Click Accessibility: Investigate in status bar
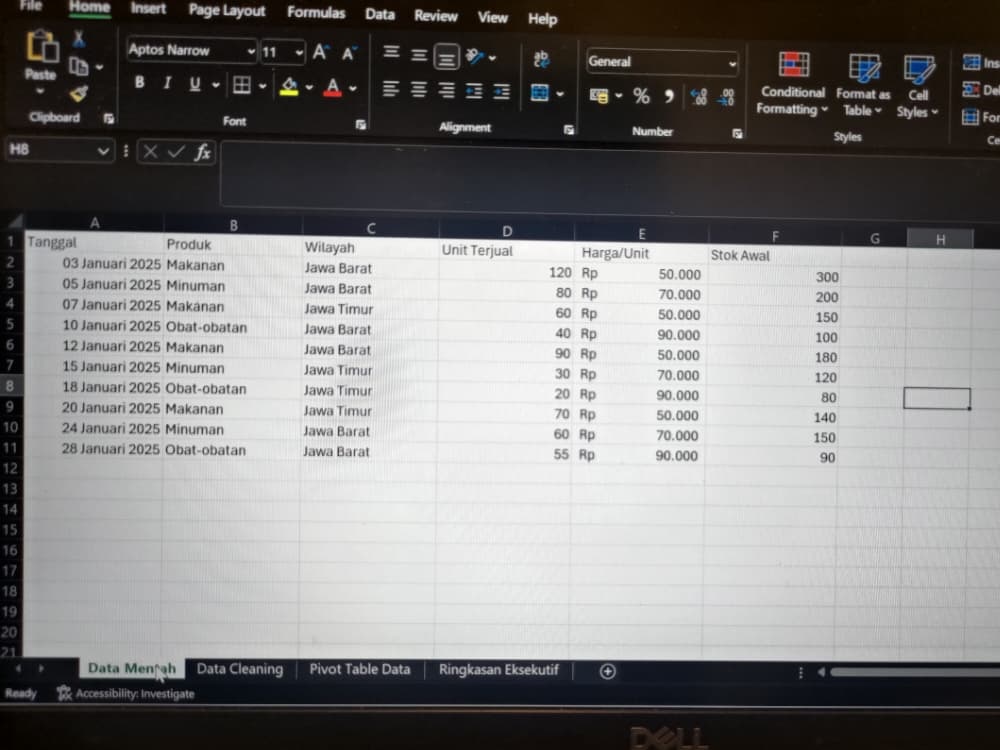1000x750 pixels. (x=126, y=693)
